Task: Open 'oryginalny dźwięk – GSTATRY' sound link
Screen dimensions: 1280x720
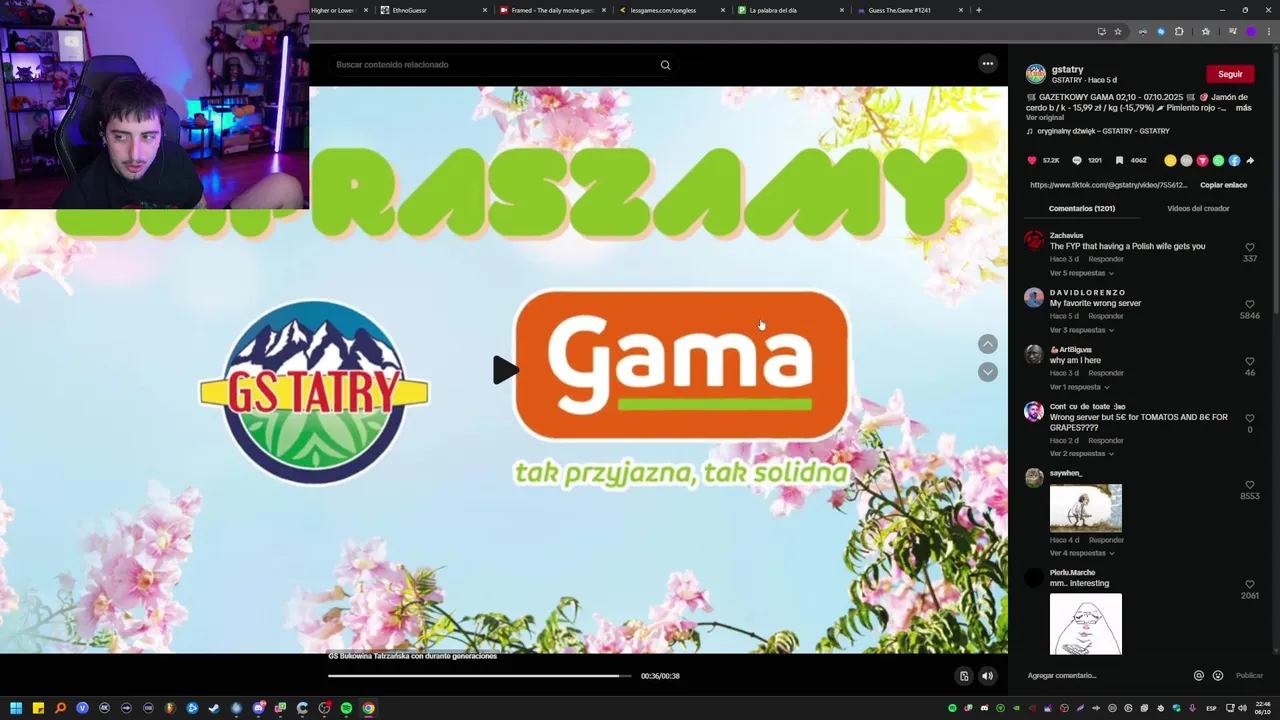Action: point(1103,131)
